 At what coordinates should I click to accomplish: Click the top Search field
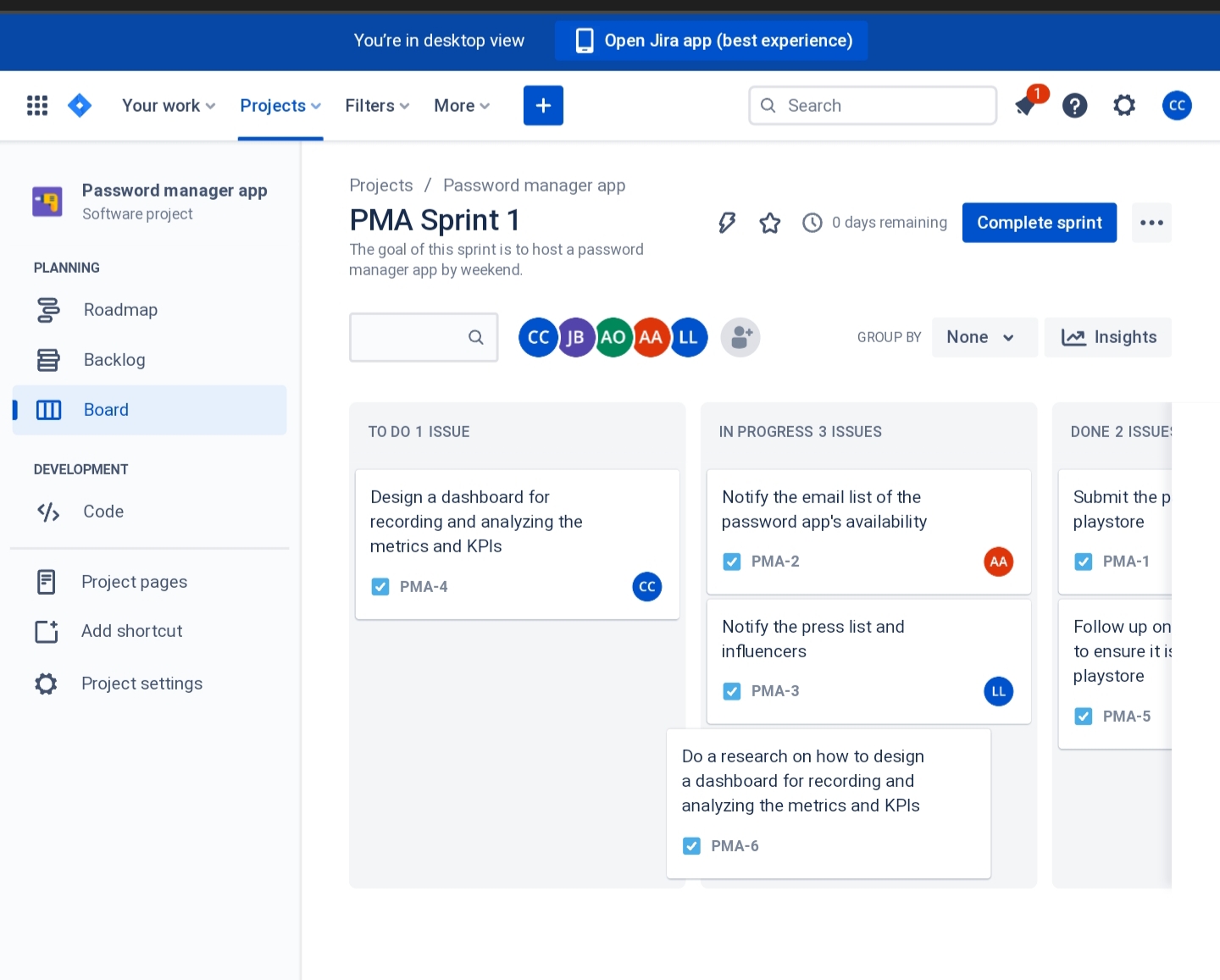pyautogui.click(x=873, y=106)
